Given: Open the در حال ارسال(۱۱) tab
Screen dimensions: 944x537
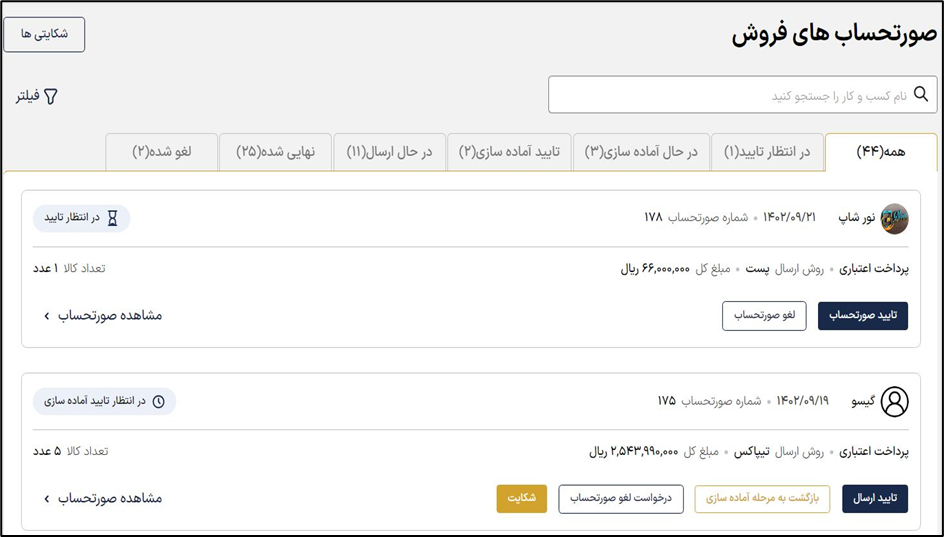Looking at the screenshot, I should pos(390,152).
